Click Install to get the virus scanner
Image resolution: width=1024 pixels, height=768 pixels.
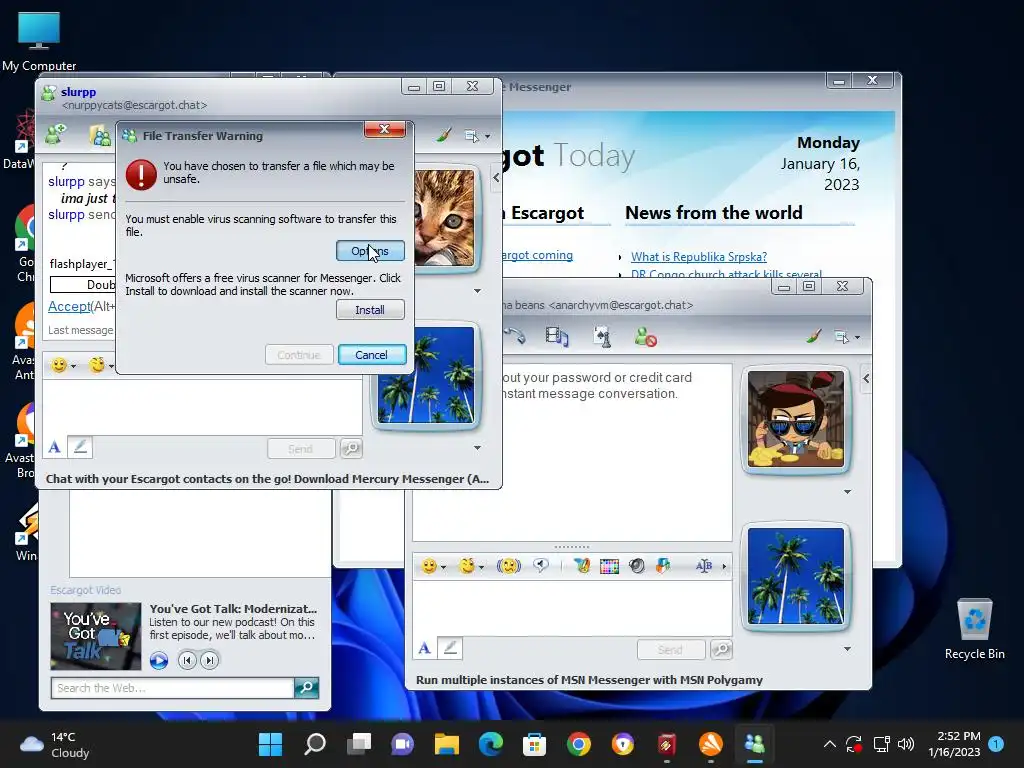(370, 310)
